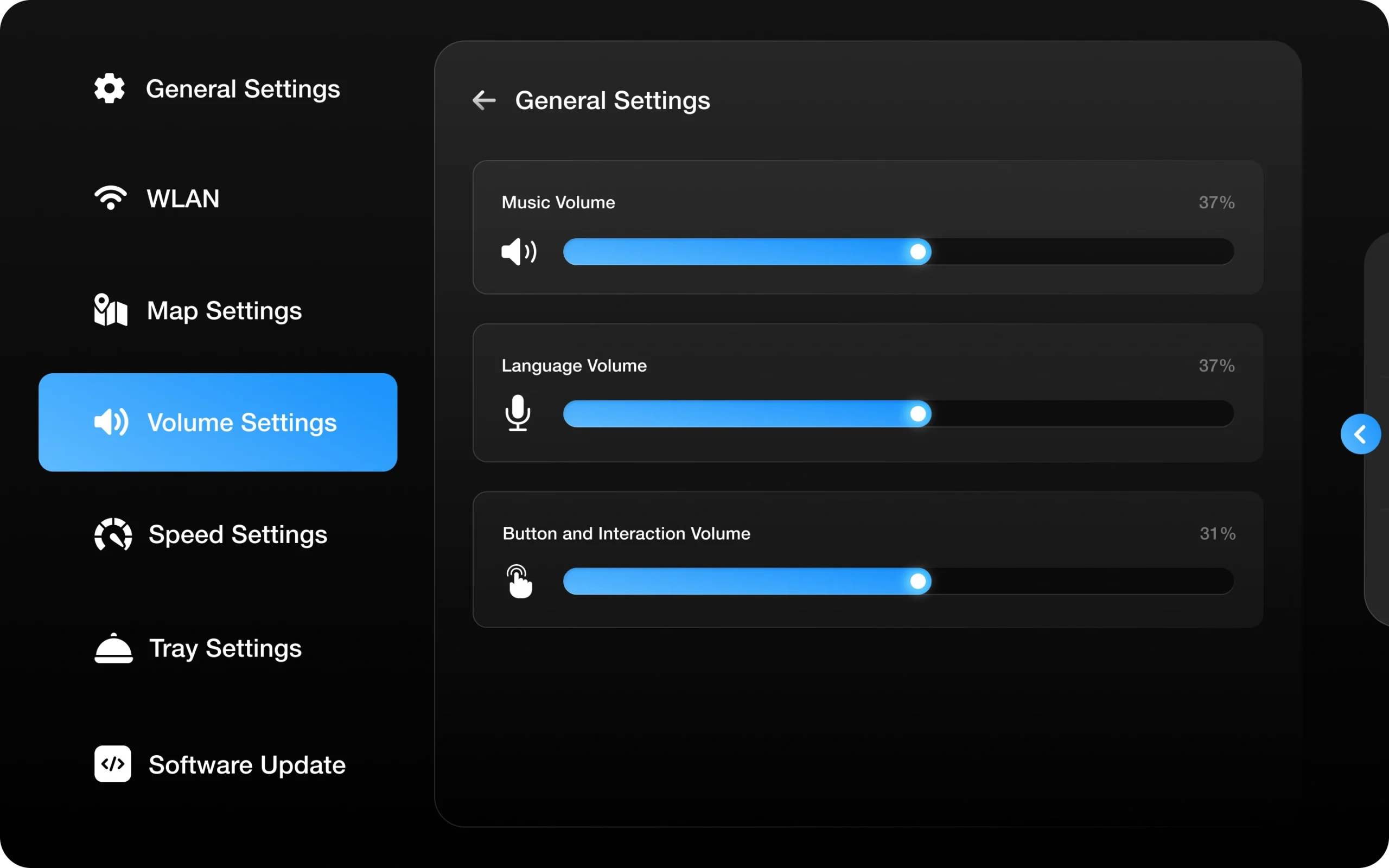Open the WLAN menu item
This screenshot has width=1389, height=868.
182,199
